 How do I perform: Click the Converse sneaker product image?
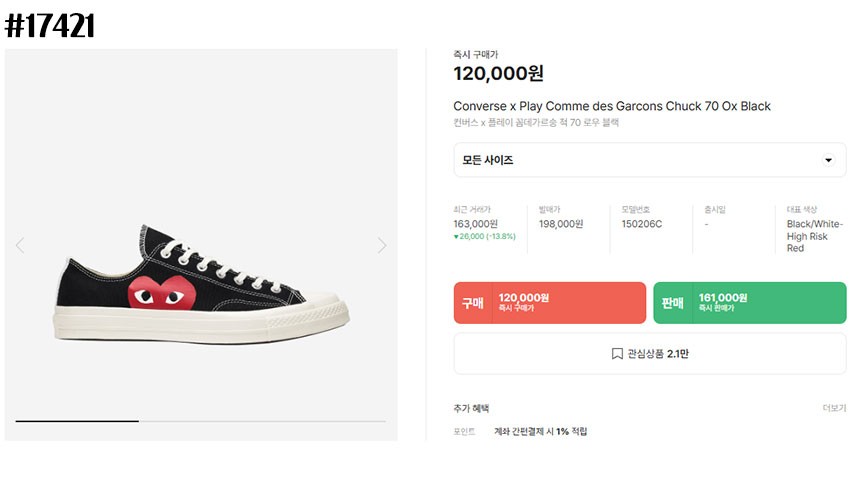point(201,284)
